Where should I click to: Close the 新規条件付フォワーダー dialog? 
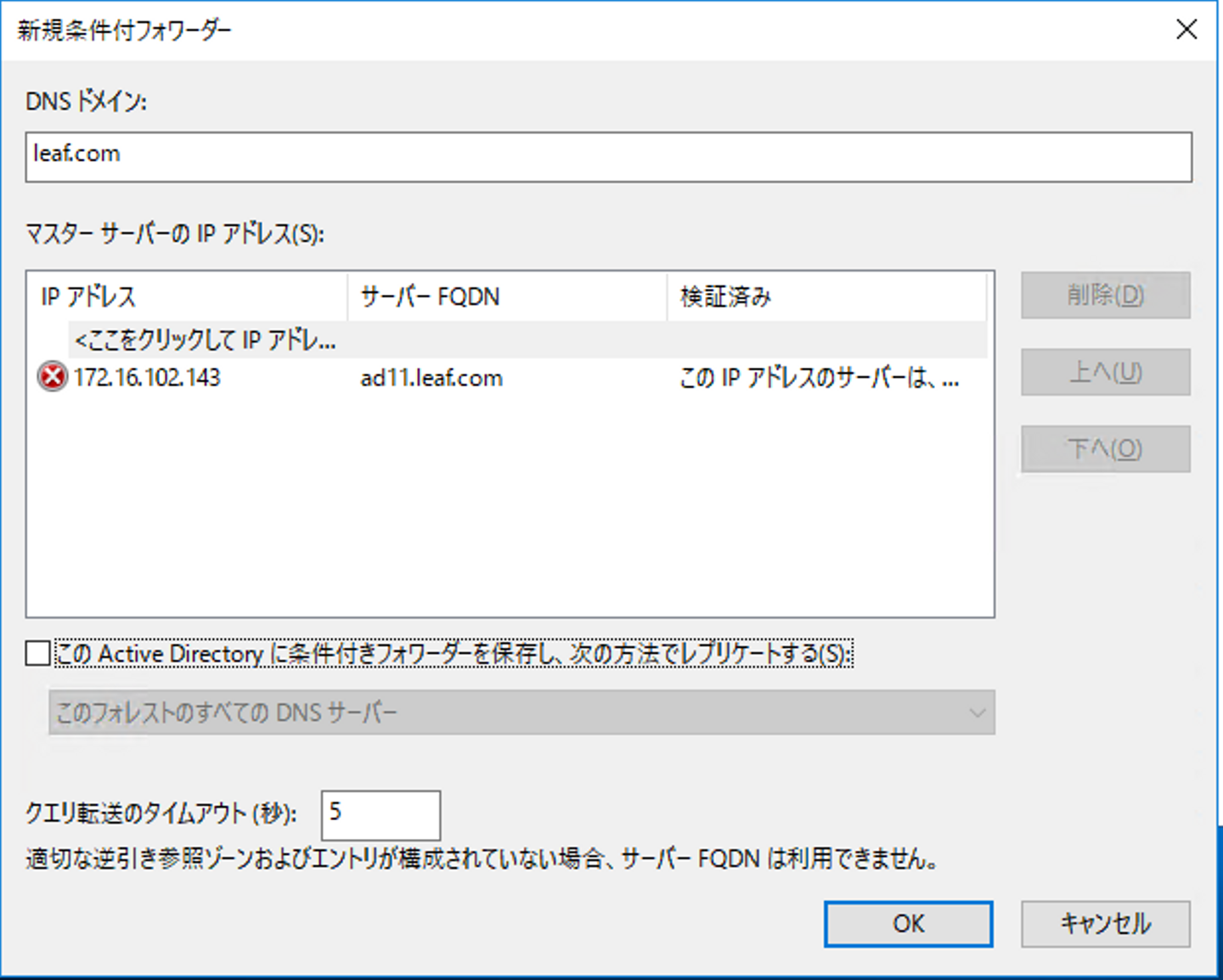click(x=1186, y=30)
